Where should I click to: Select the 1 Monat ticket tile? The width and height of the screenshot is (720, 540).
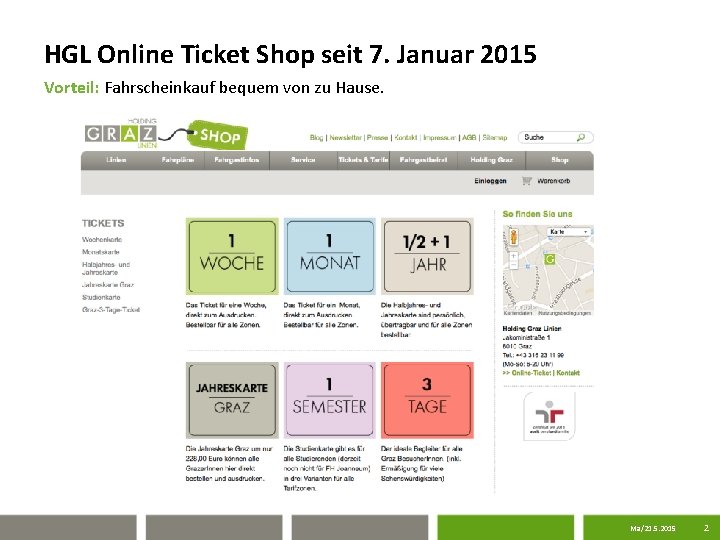click(x=330, y=256)
